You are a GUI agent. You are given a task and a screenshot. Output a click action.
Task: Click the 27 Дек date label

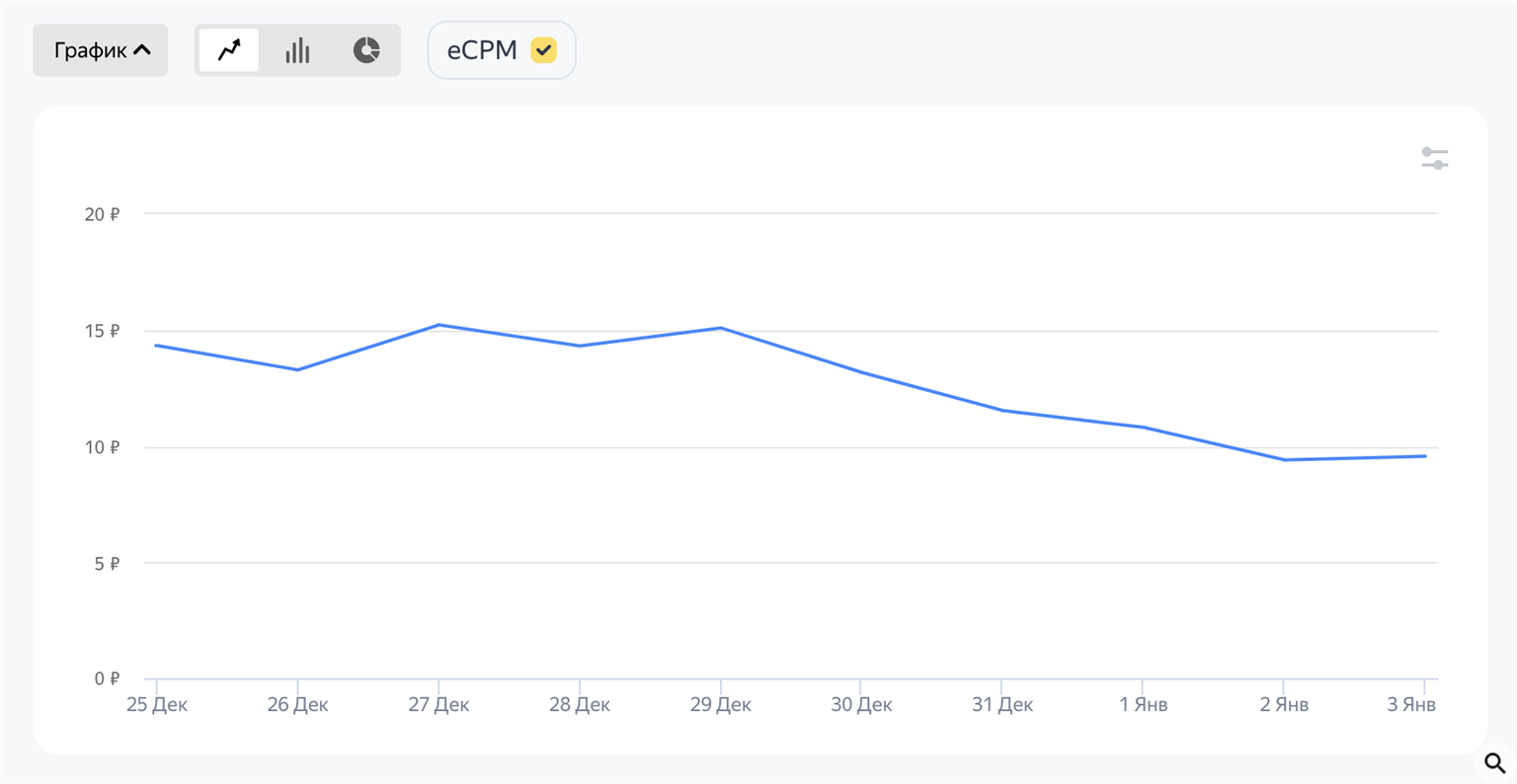(x=439, y=704)
